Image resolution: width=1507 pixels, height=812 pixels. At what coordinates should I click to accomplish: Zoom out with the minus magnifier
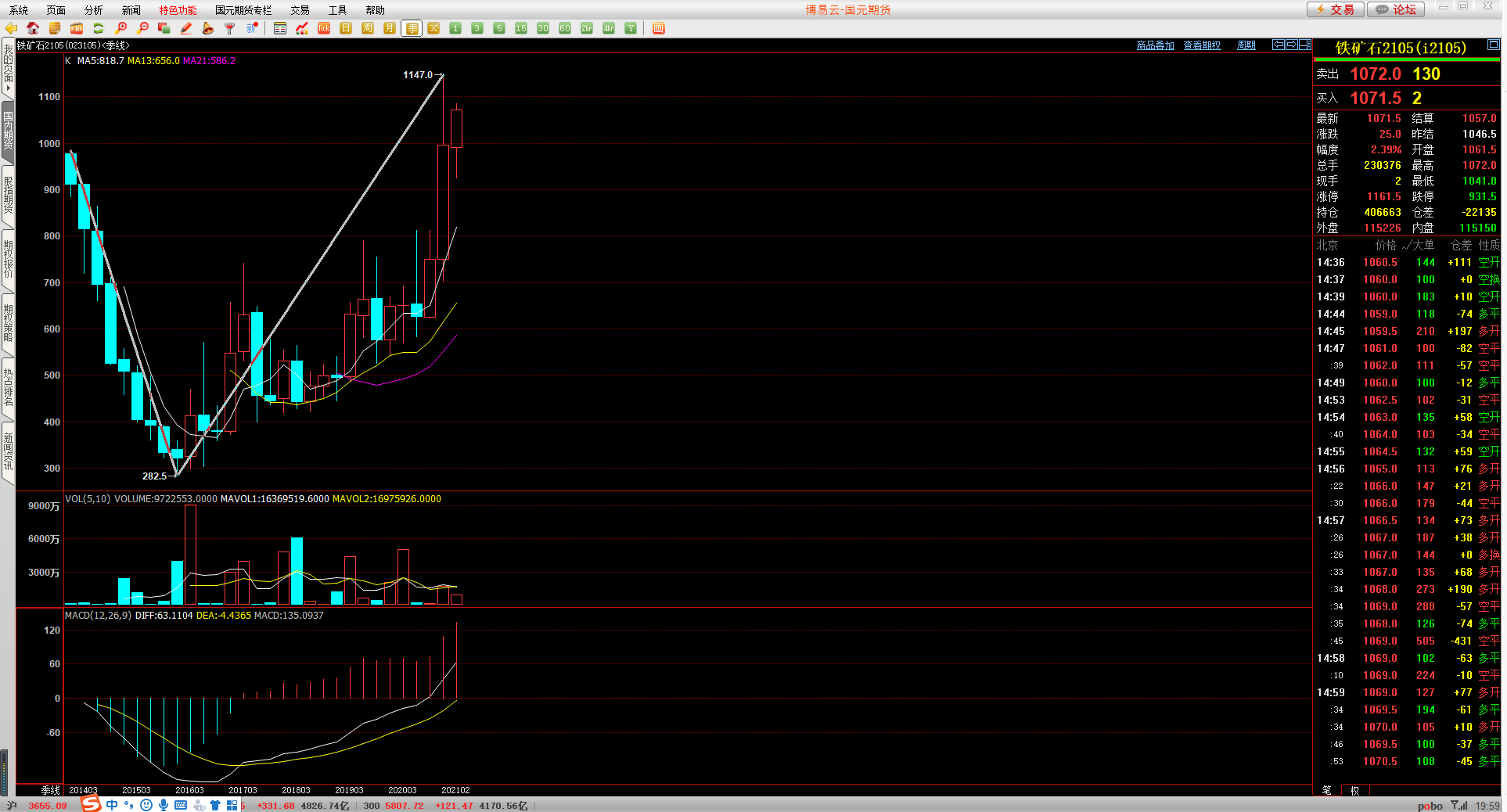(142, 28)
